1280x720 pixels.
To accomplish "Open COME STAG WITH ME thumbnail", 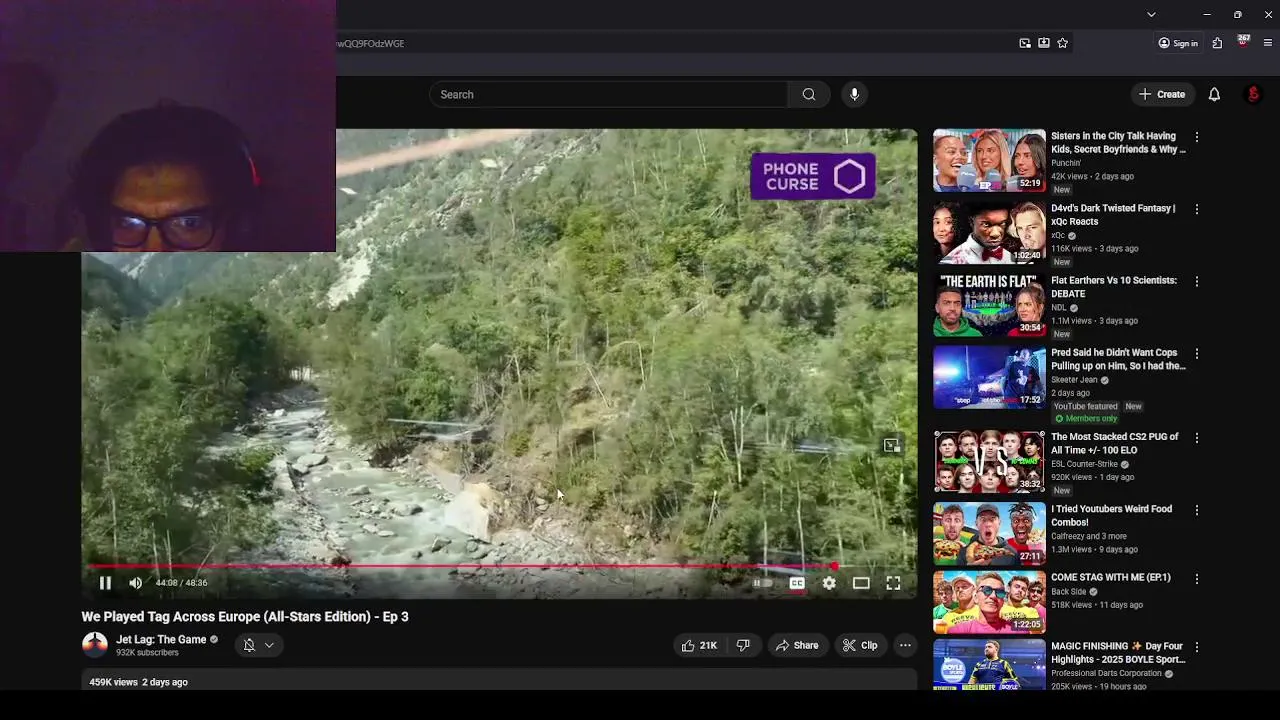I will point(989,601).
